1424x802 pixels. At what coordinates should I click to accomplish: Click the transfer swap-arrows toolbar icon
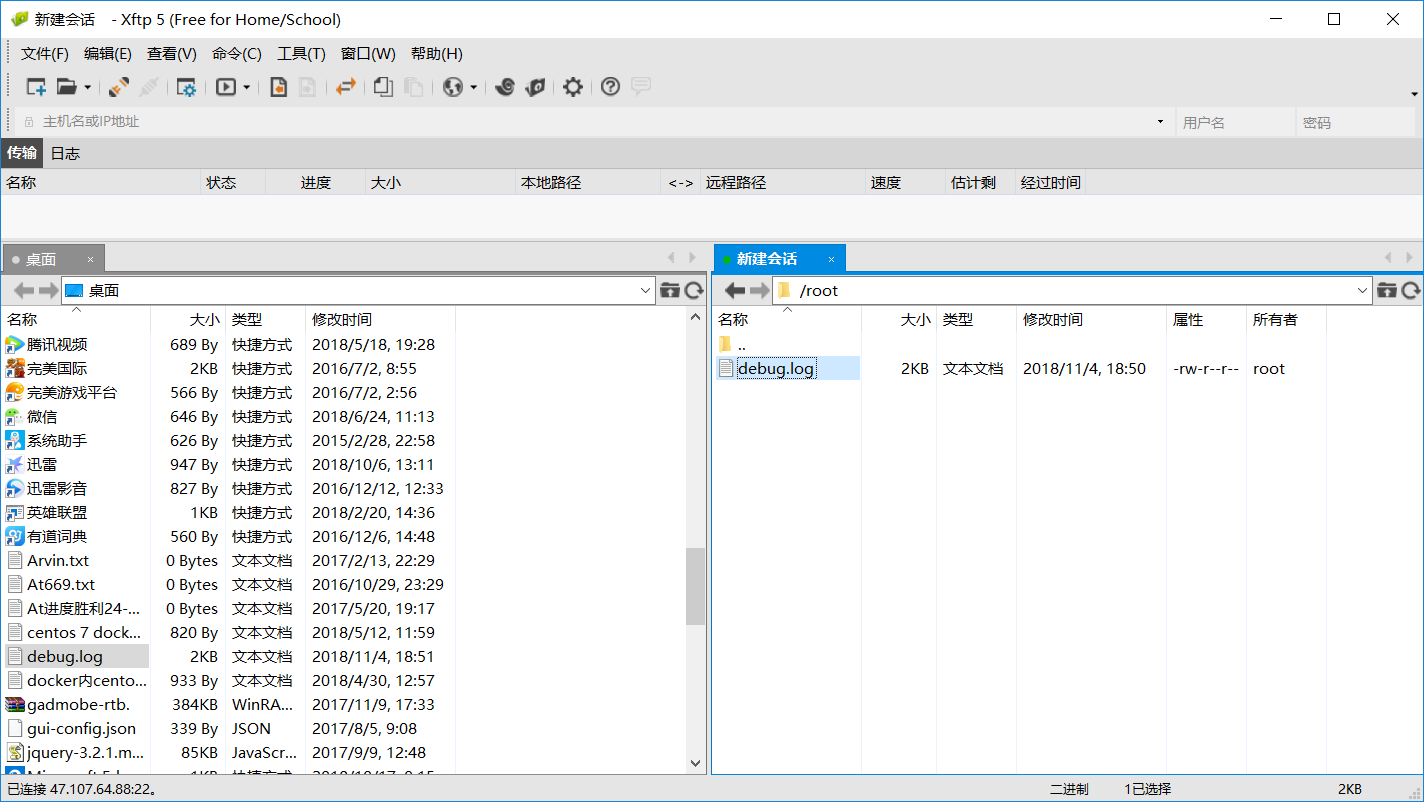click(346, 87)
